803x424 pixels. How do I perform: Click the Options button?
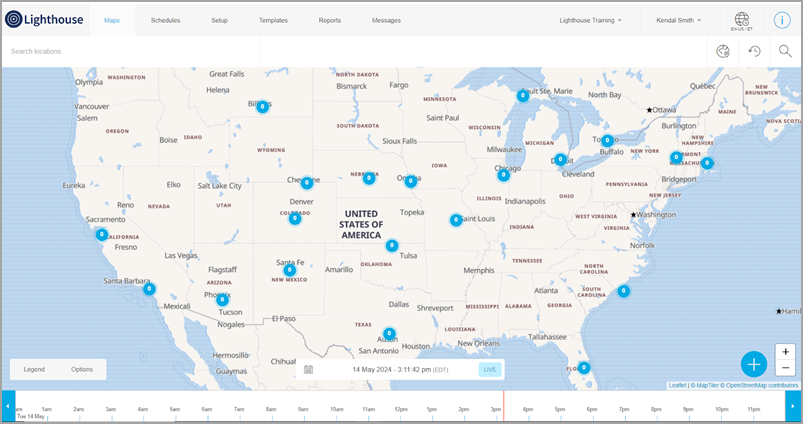(82, 369)
